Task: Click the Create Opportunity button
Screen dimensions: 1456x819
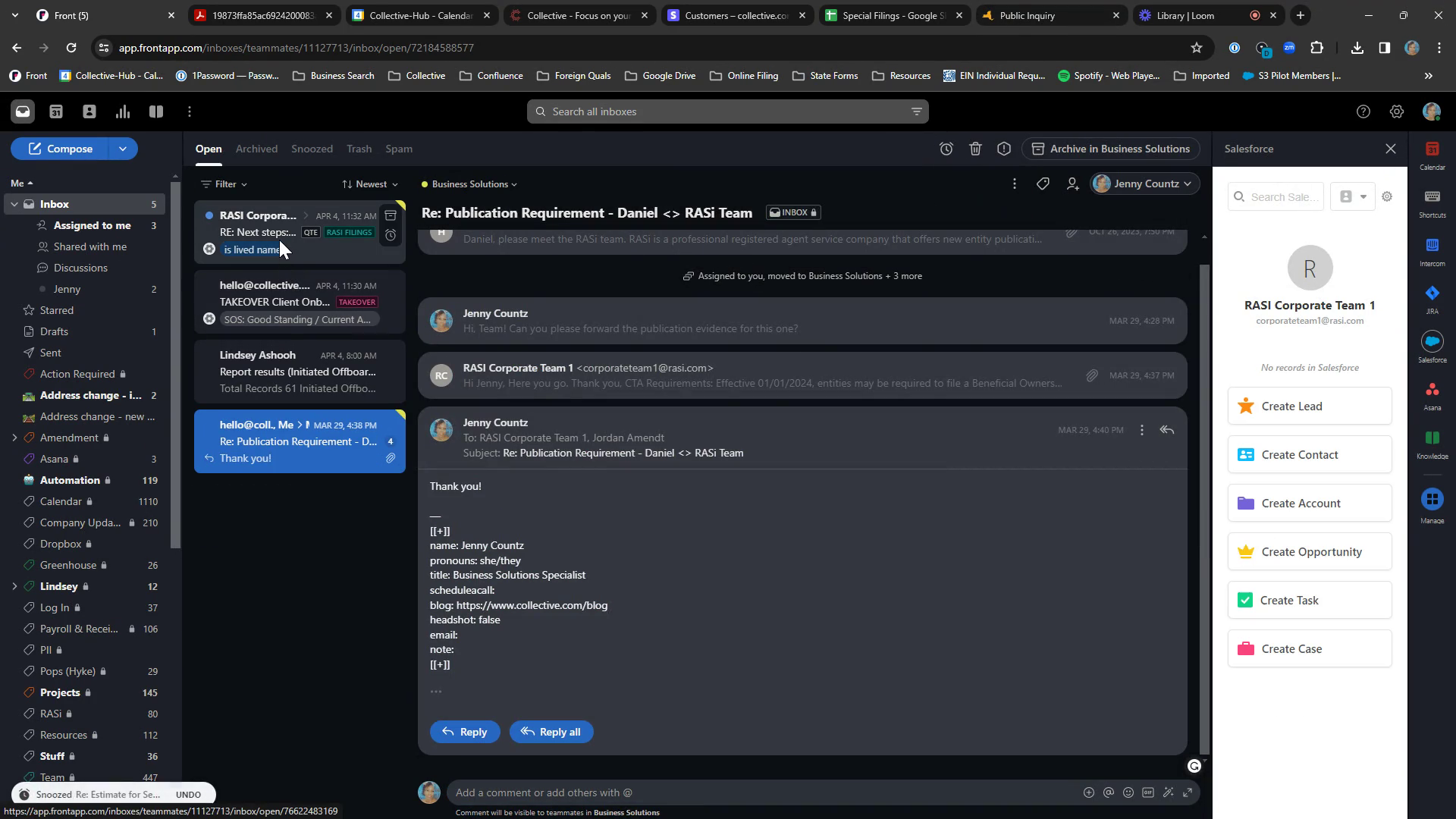Action: click(x=1310, y=552)
